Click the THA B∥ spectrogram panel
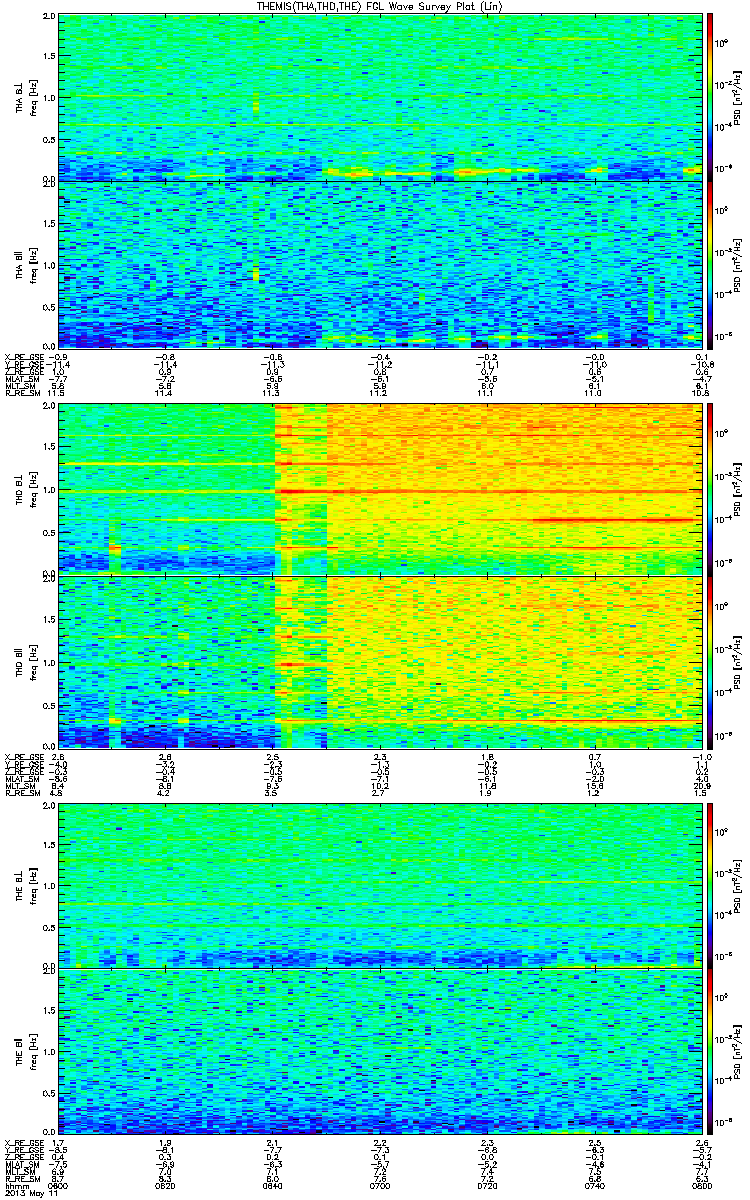 (378, 264)
